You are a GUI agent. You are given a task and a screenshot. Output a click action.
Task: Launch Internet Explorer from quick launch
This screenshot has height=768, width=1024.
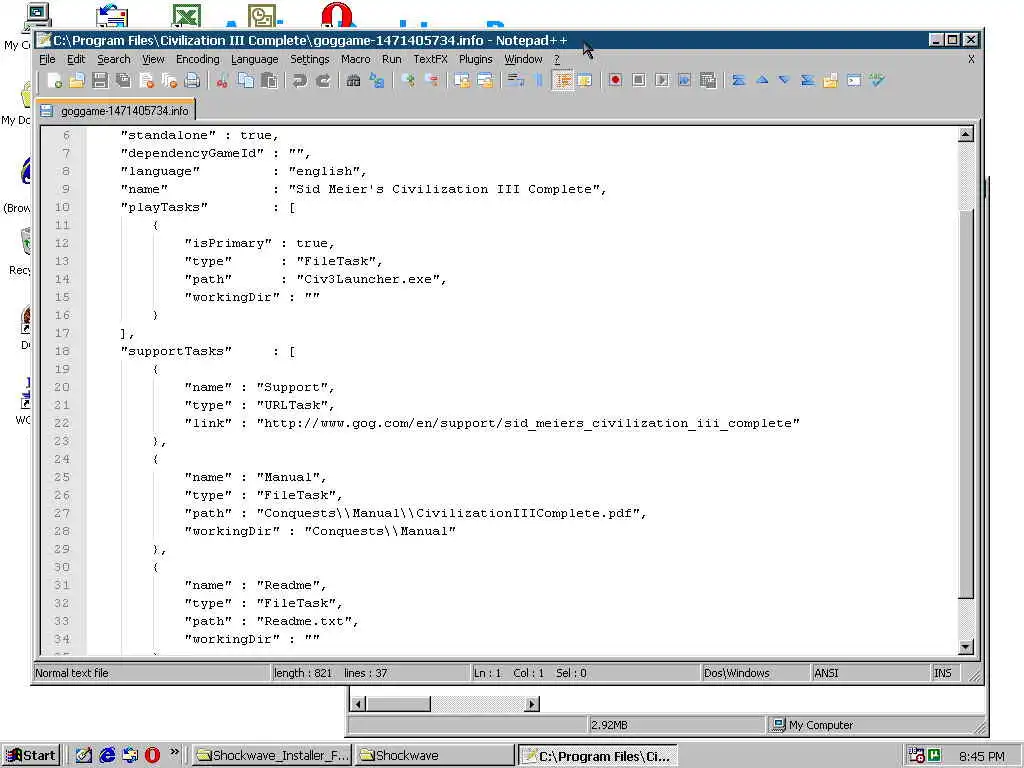pos(107,756)
